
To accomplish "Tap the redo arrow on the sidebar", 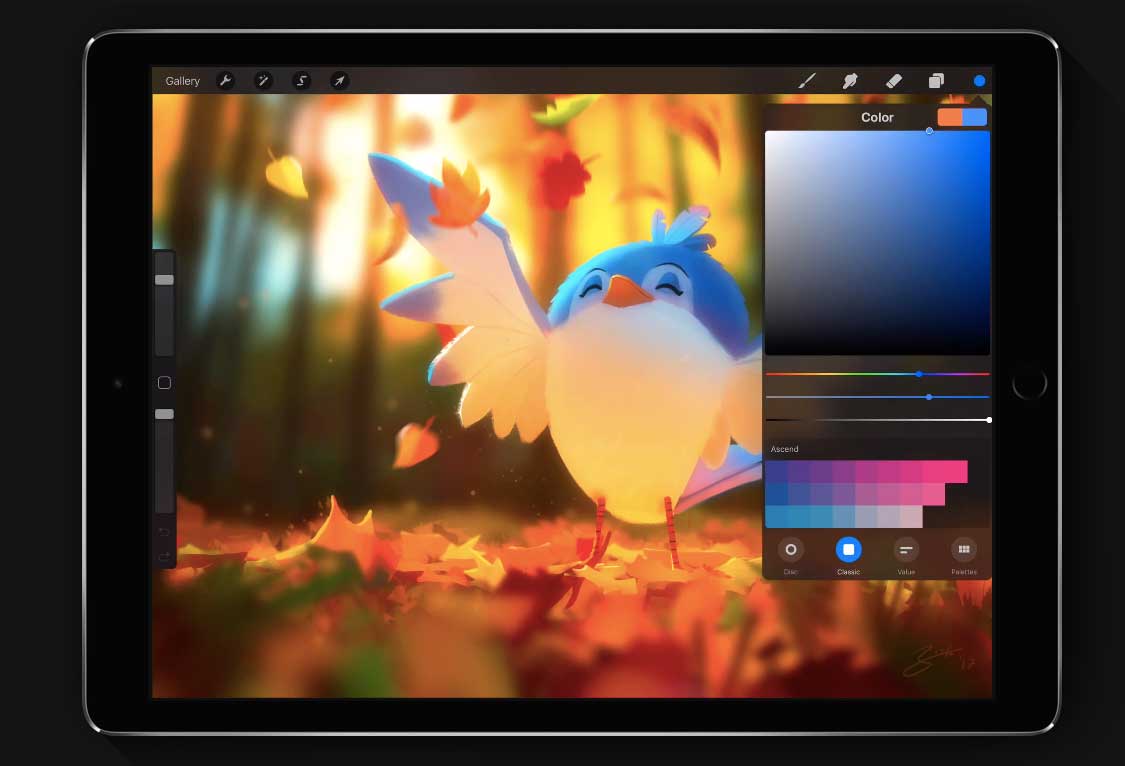I will click(163, 556).
